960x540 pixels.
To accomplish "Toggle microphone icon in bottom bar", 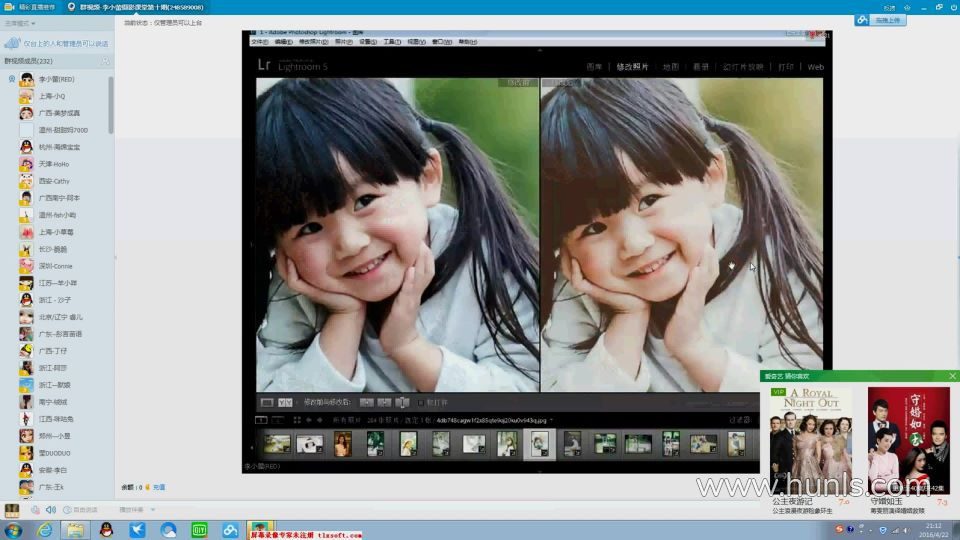I will click(x=36, y=509).
